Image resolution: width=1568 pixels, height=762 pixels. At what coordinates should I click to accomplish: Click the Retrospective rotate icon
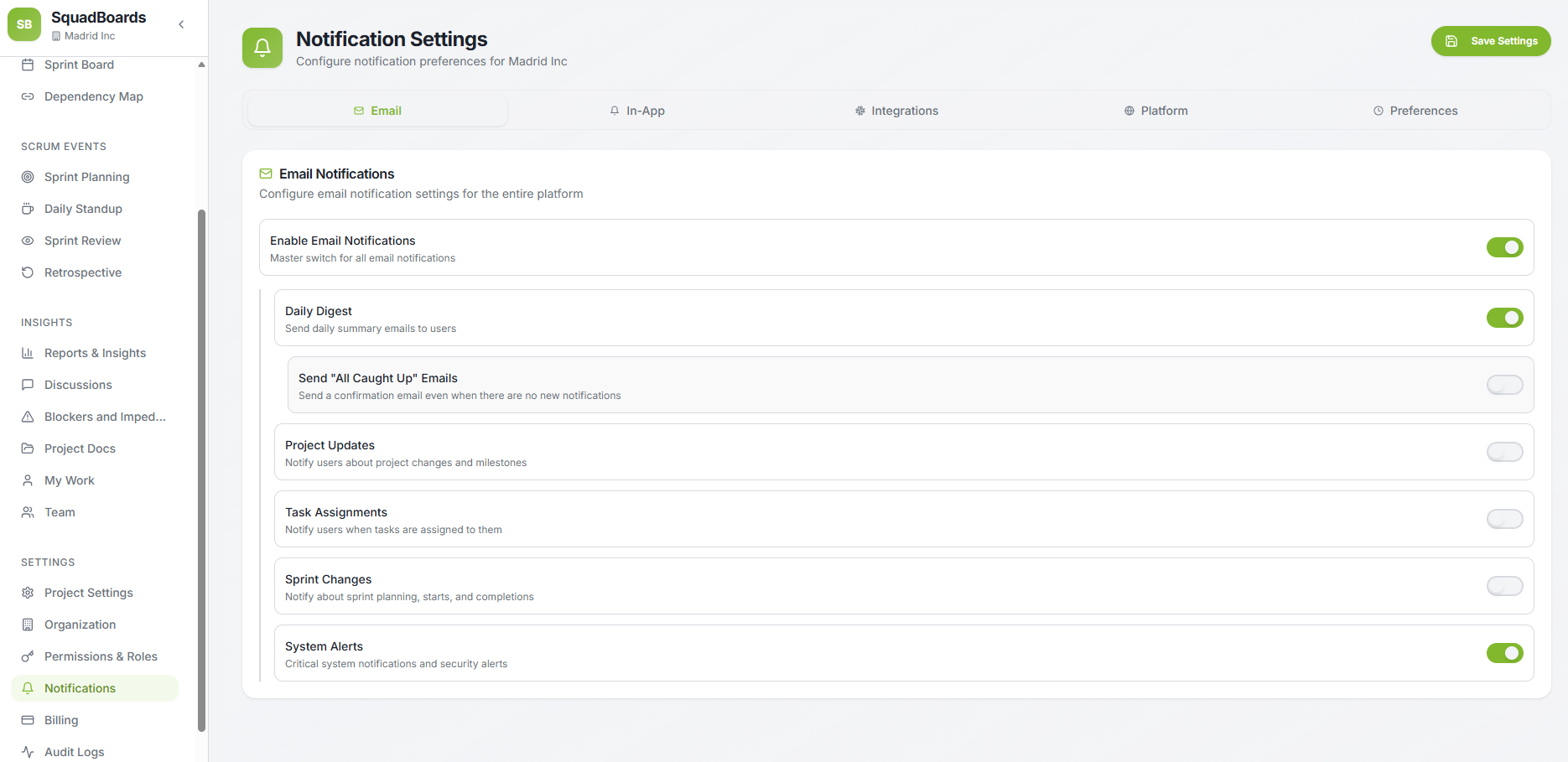(28, 272)
